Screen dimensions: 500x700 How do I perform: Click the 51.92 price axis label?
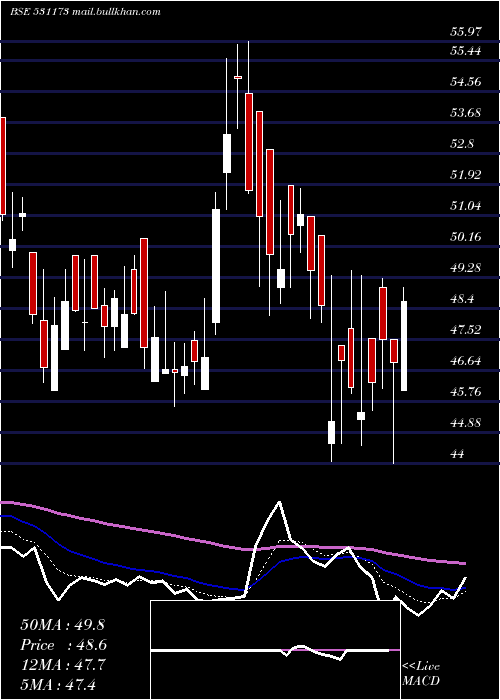pos(466,175)
